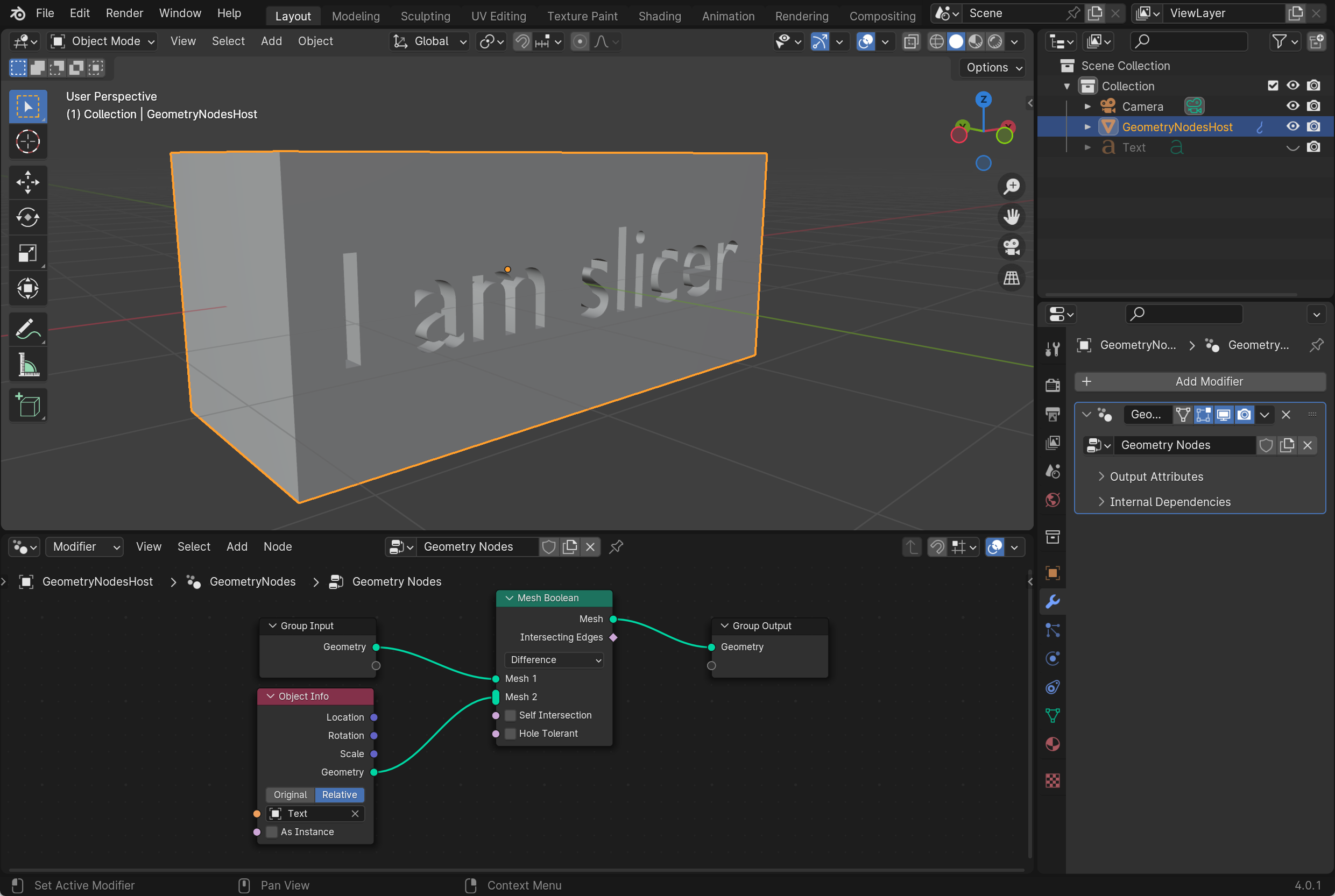The image size is (1335, 896).
Task: Activate the Annotate pencil tool
Action: [x=27, y=329]
